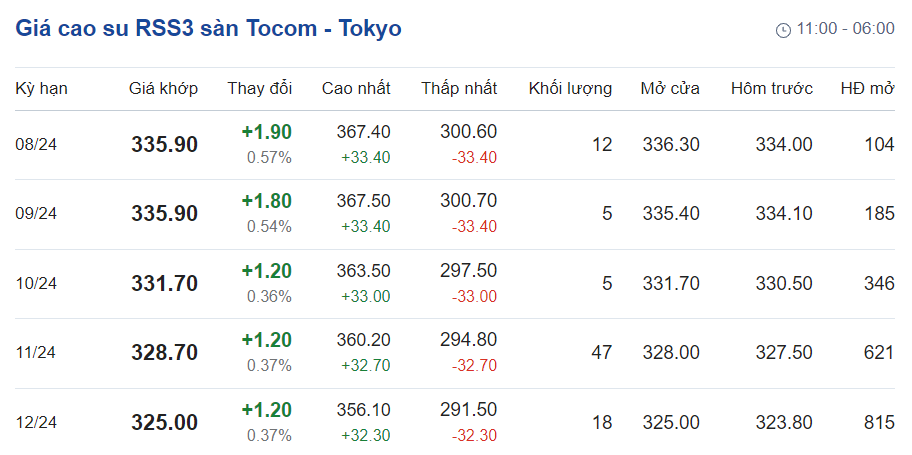Screen dimensions: 912x455
Task: Click the title Giá cao su RSS3 sàn Tocom - Tokyo
Action: tap(208, 28)
